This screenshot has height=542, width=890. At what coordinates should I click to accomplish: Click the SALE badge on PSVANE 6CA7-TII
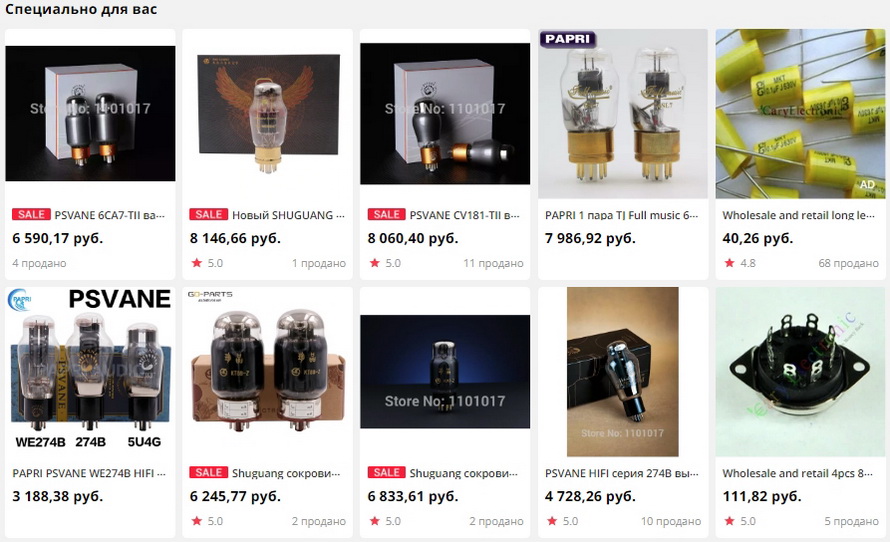coord(31,215)
